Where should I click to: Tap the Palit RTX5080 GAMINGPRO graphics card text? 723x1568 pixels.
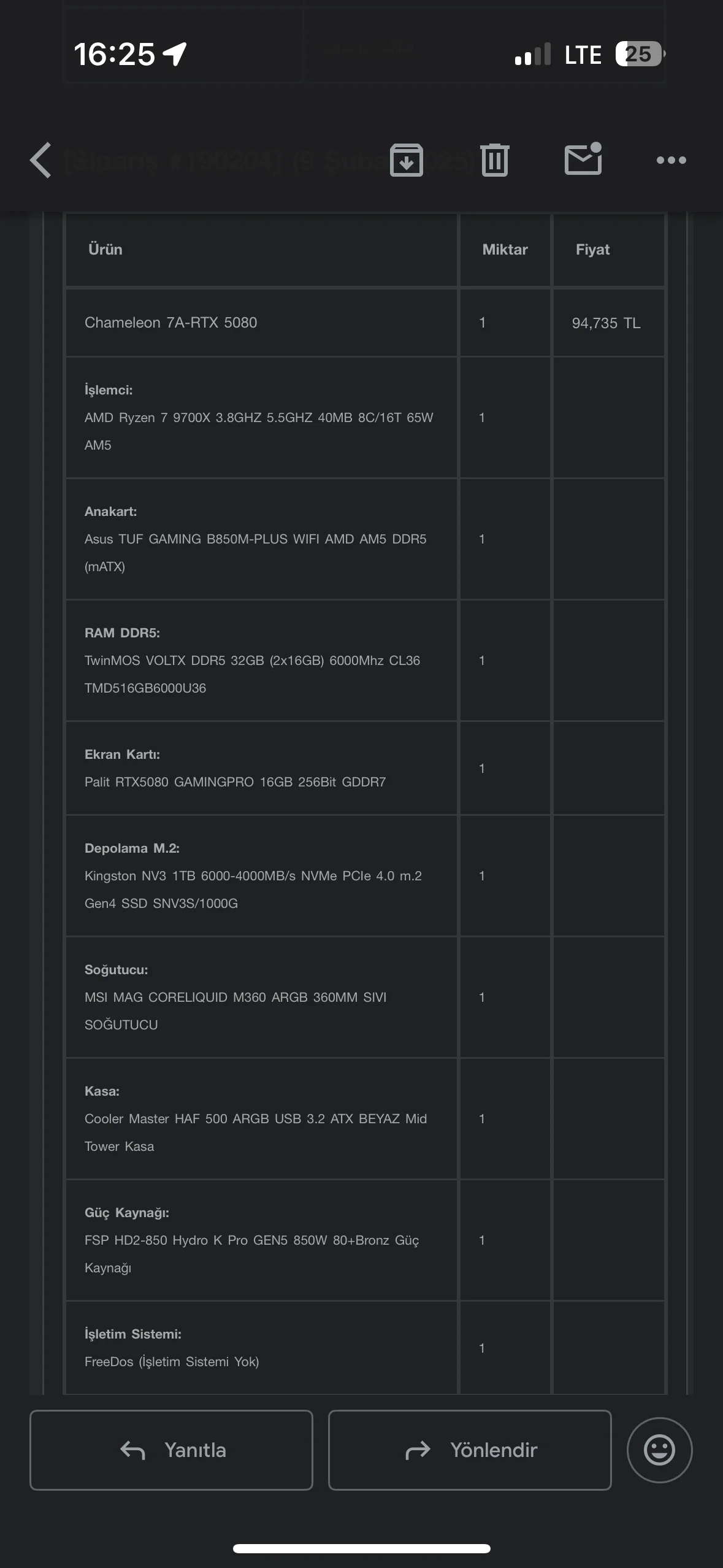pos(235,782)
